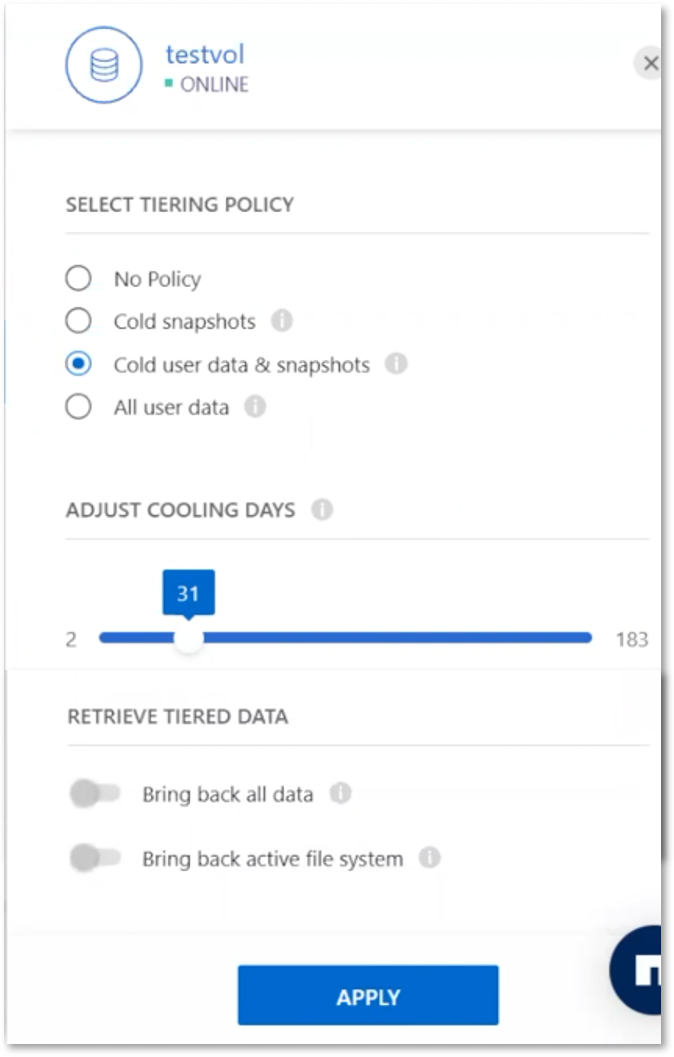Click the 31 value tooltip above the slider

coord(189,593)
